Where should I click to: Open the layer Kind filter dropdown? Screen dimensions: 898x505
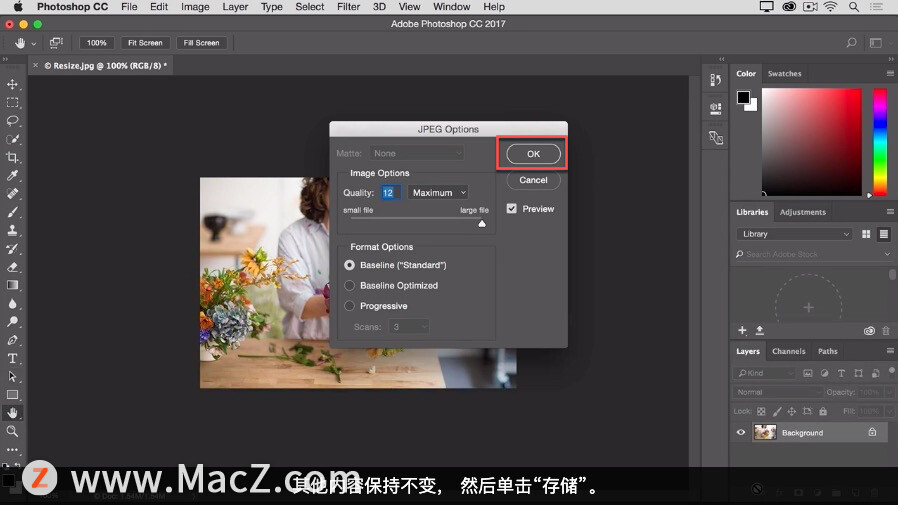[x=765, y=373]
